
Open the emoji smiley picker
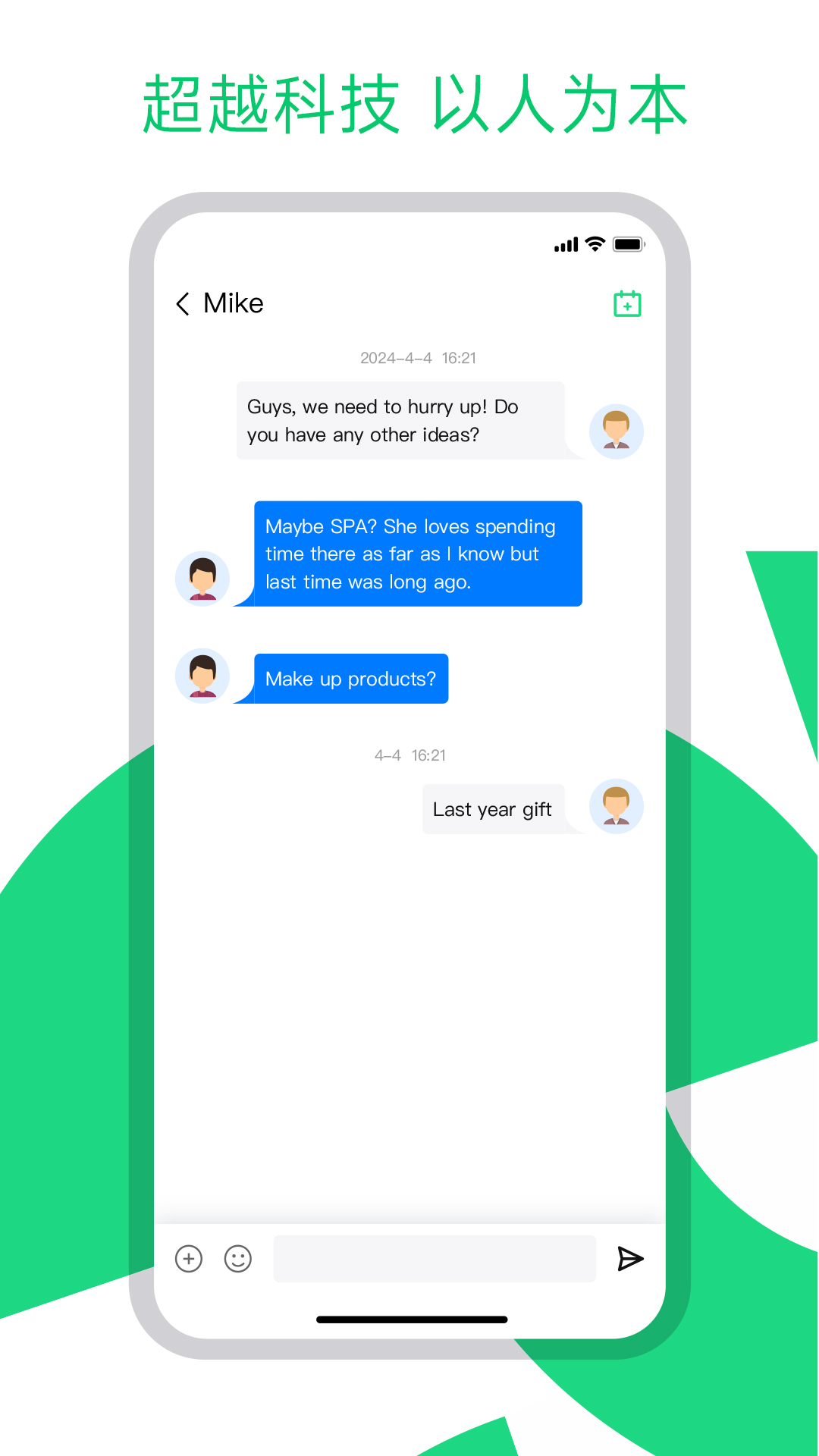click(238, 1259)
